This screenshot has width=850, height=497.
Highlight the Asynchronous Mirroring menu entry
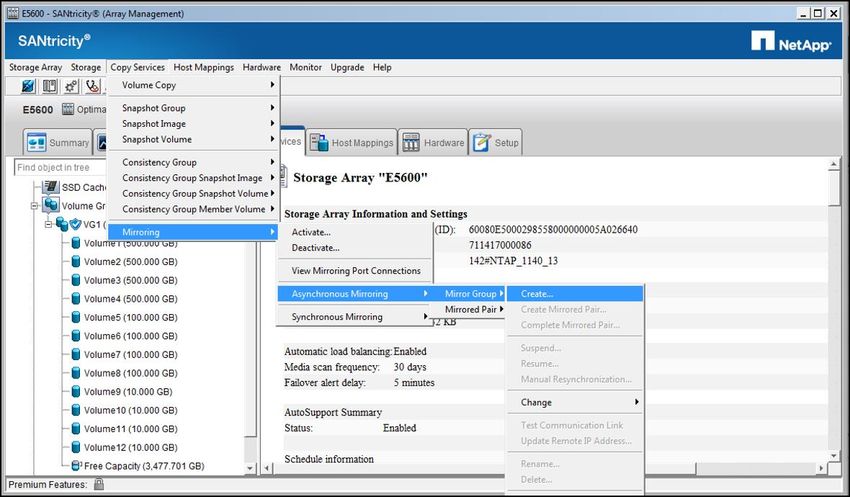[x=355, y=294]
